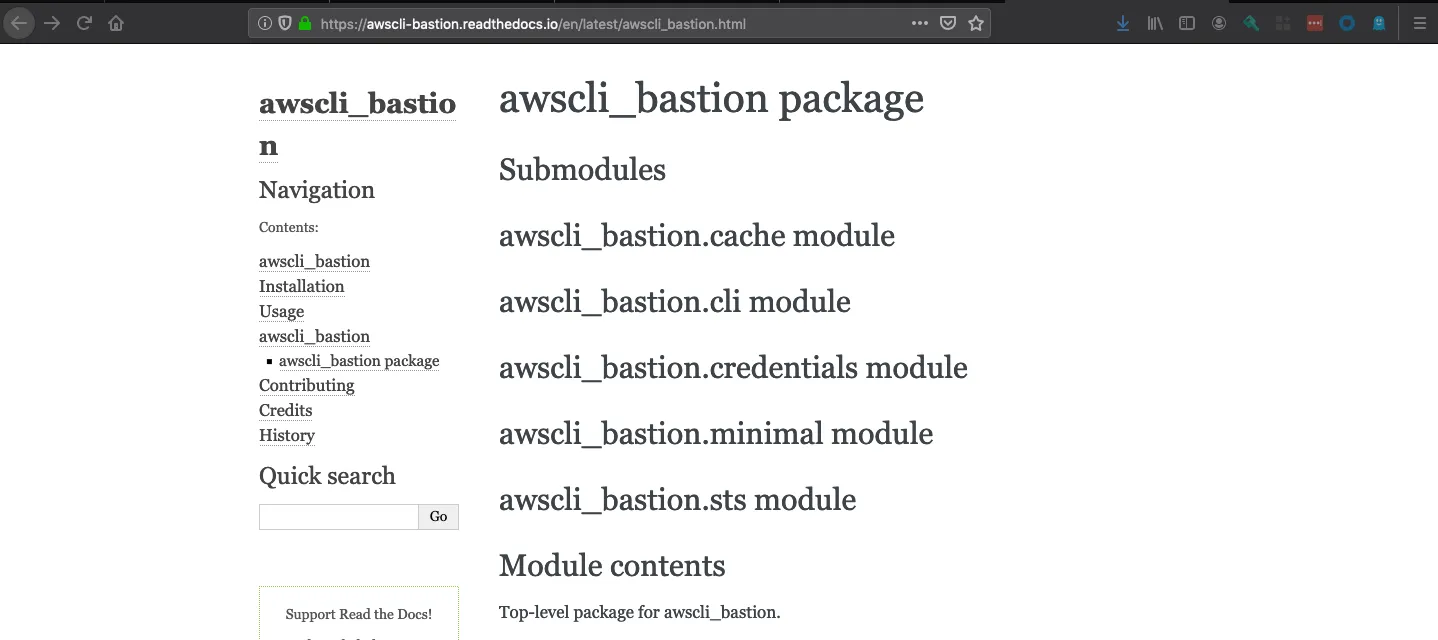Show the Firefox account icon
The height and width of the screenshot is (640, 1438).
pos(1219,23)
